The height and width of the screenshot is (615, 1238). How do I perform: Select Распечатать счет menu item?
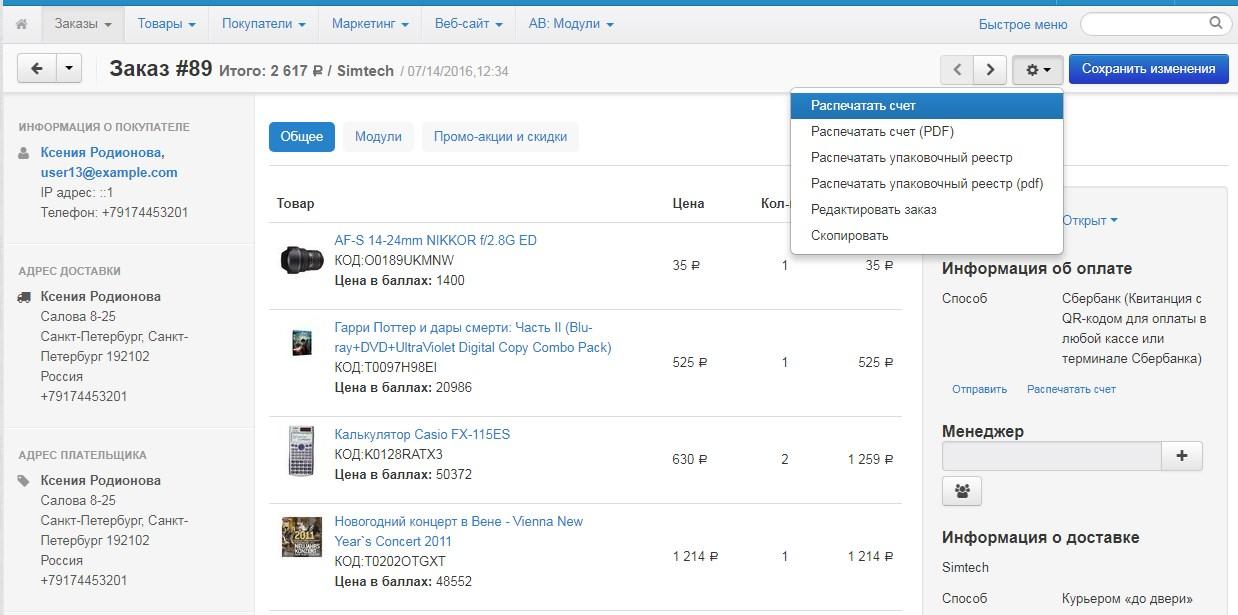pos(926,105)
